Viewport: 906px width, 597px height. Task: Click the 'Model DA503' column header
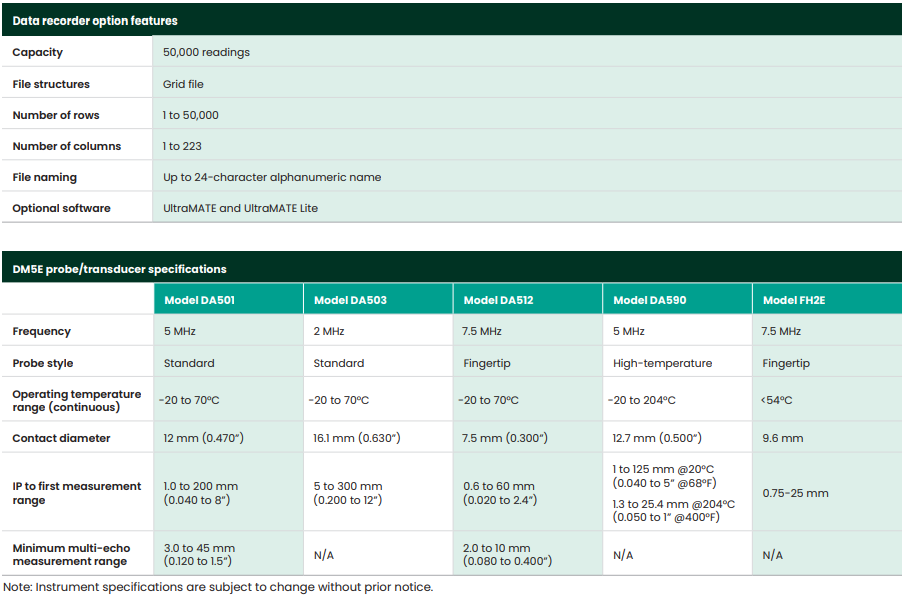(x=350, y=300)
